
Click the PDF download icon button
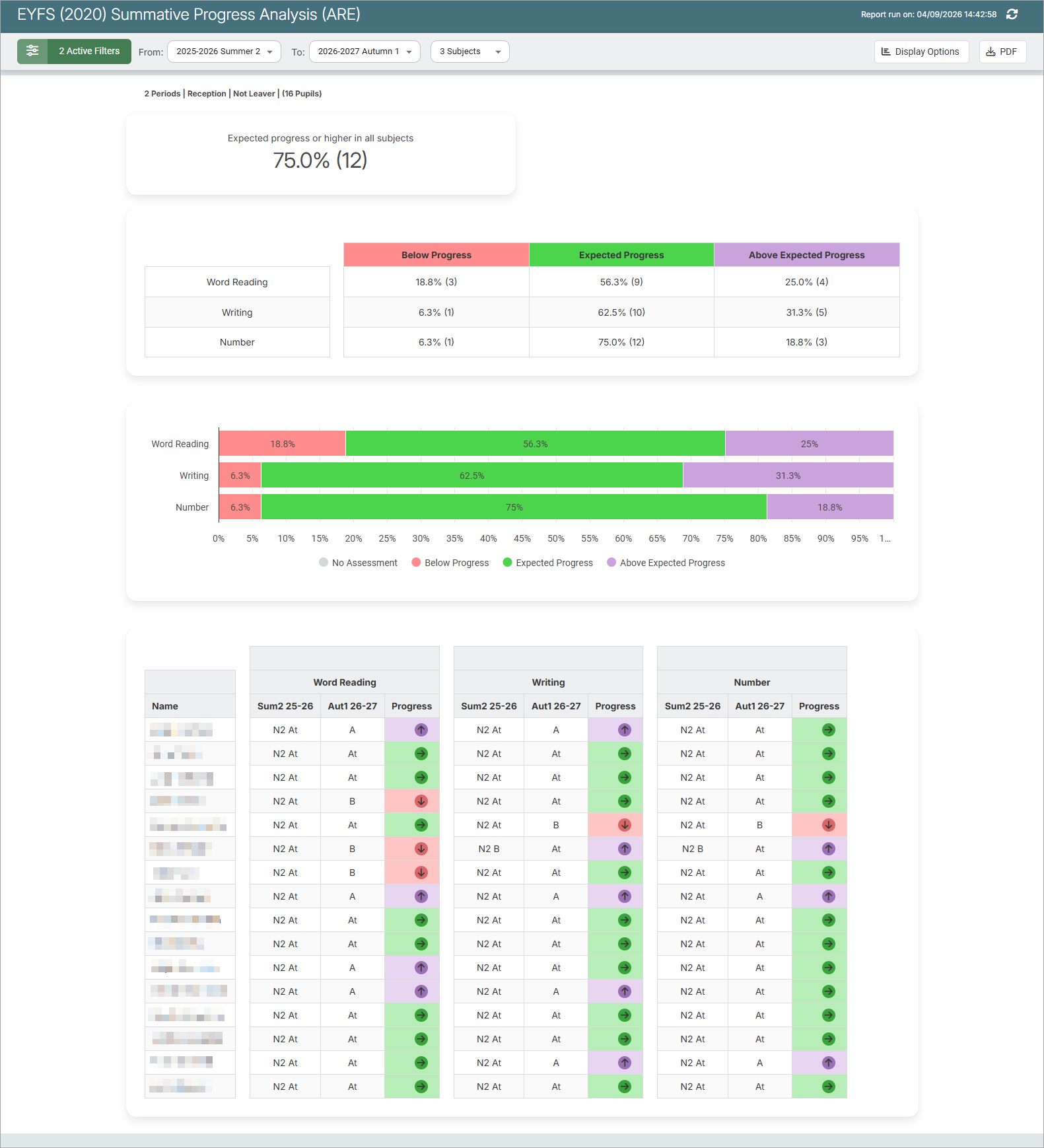tap(1002, 52)
